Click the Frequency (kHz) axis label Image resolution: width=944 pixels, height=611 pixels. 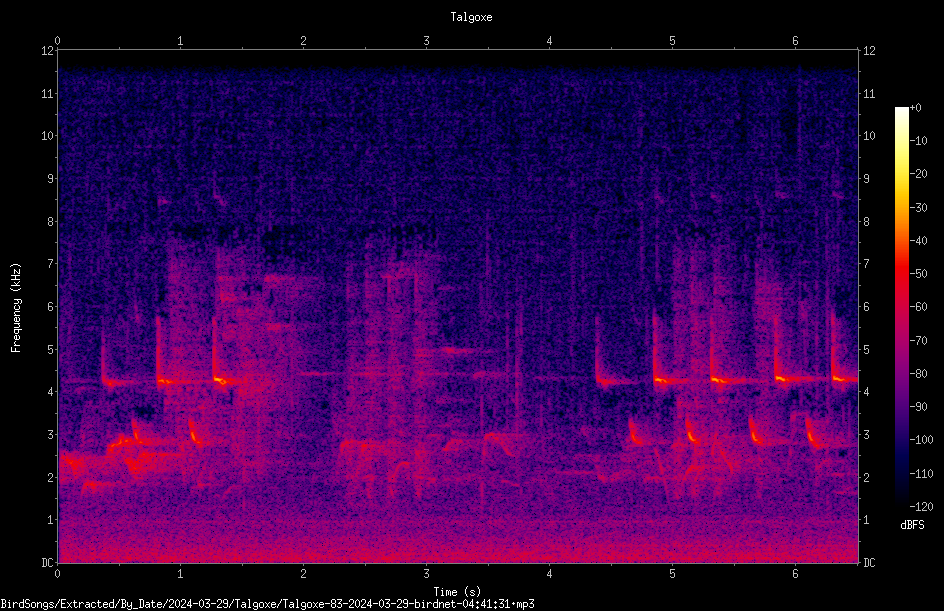point(16,308)
